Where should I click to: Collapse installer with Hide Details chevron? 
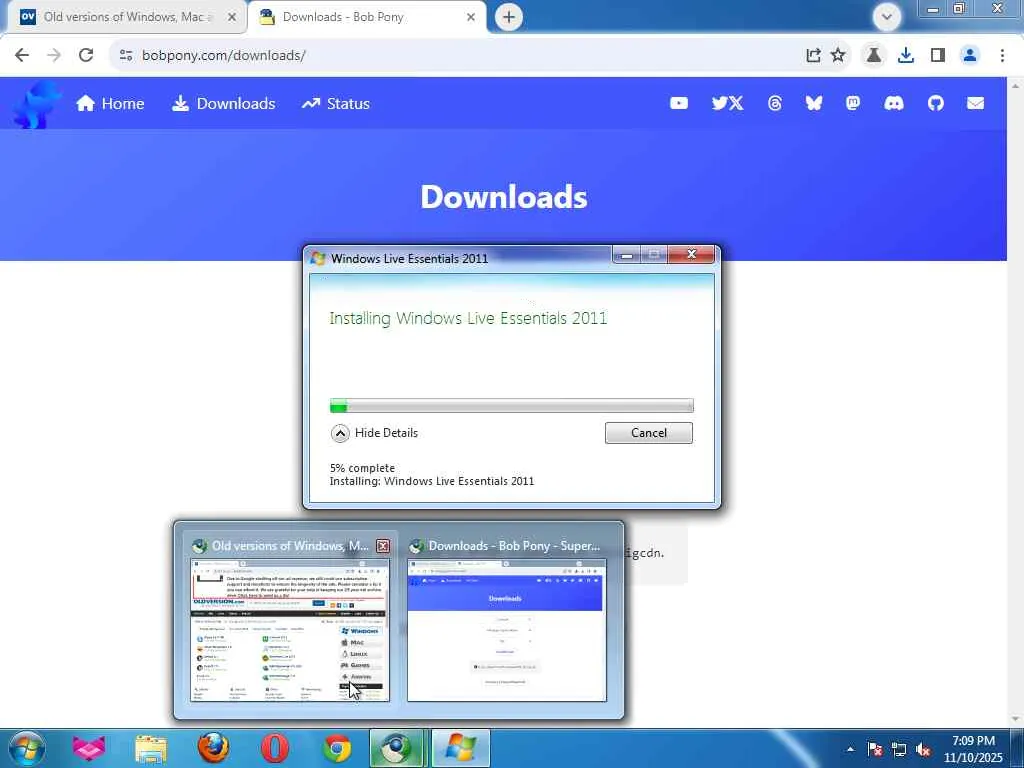pos(340,433)
